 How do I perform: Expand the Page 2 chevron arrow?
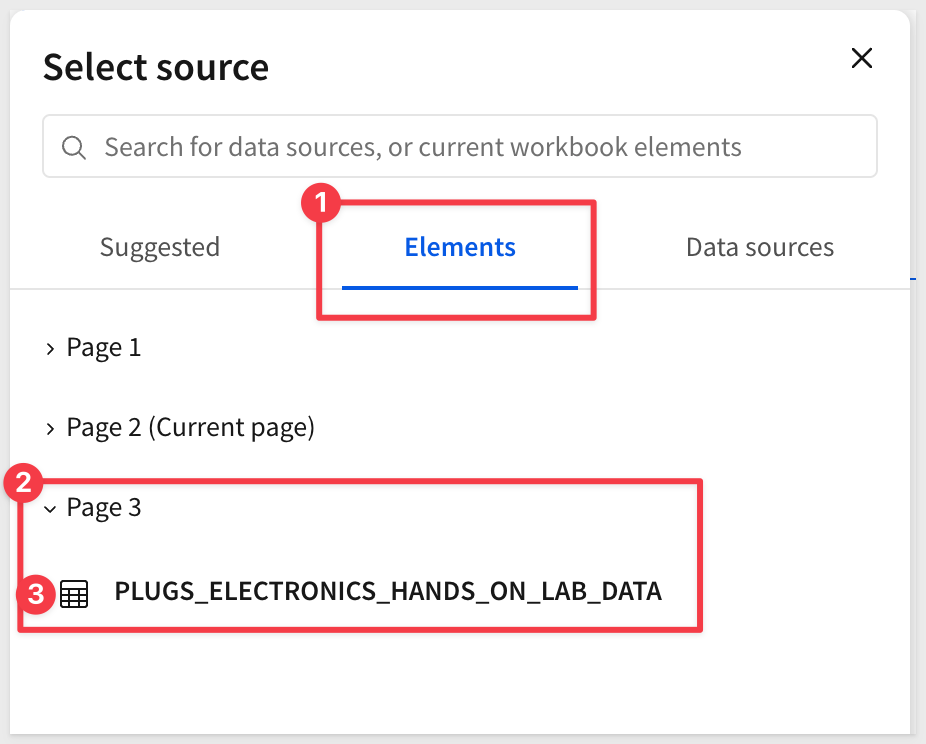50,429
